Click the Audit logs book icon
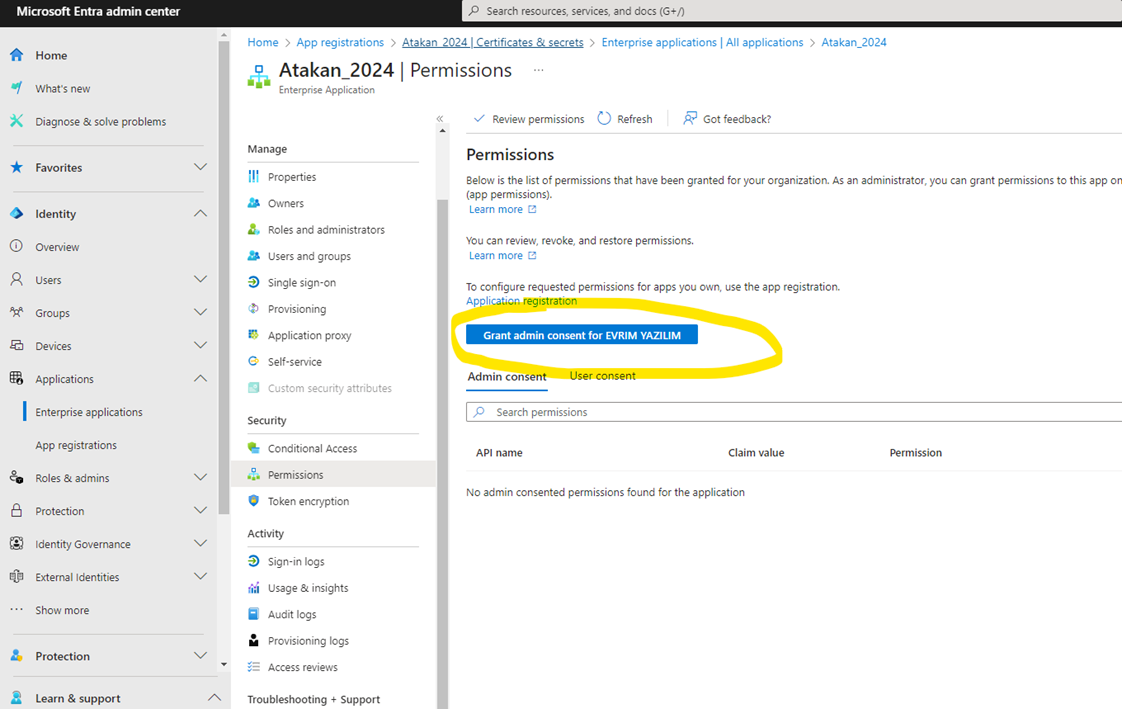 (253, 614)
